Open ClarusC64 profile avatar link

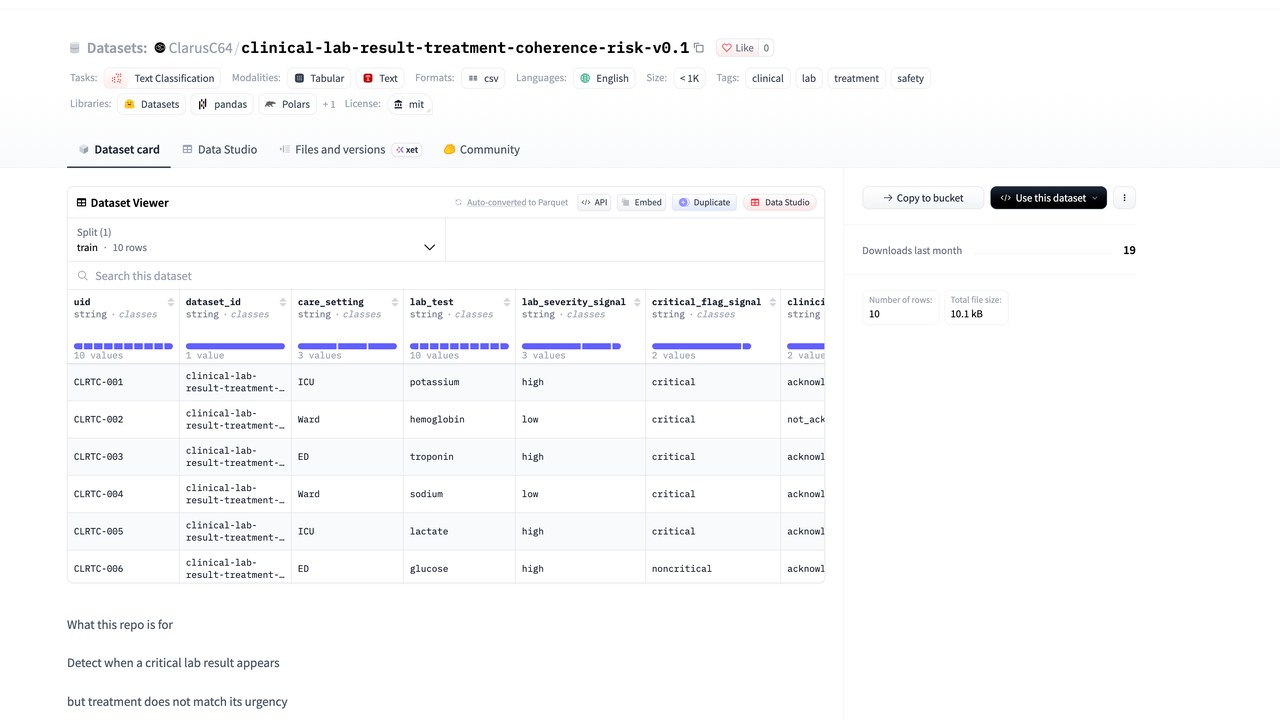(159, 48)
